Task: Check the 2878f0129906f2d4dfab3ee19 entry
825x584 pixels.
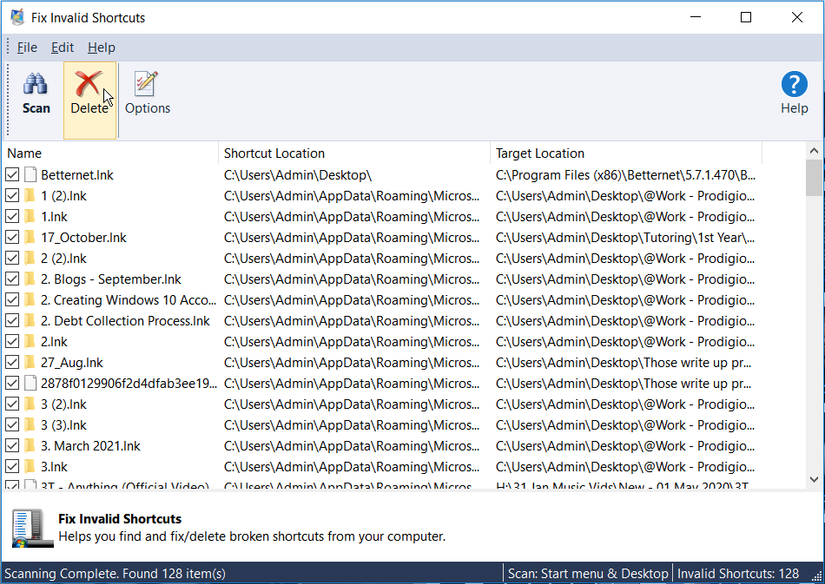Action: point(10,383)
